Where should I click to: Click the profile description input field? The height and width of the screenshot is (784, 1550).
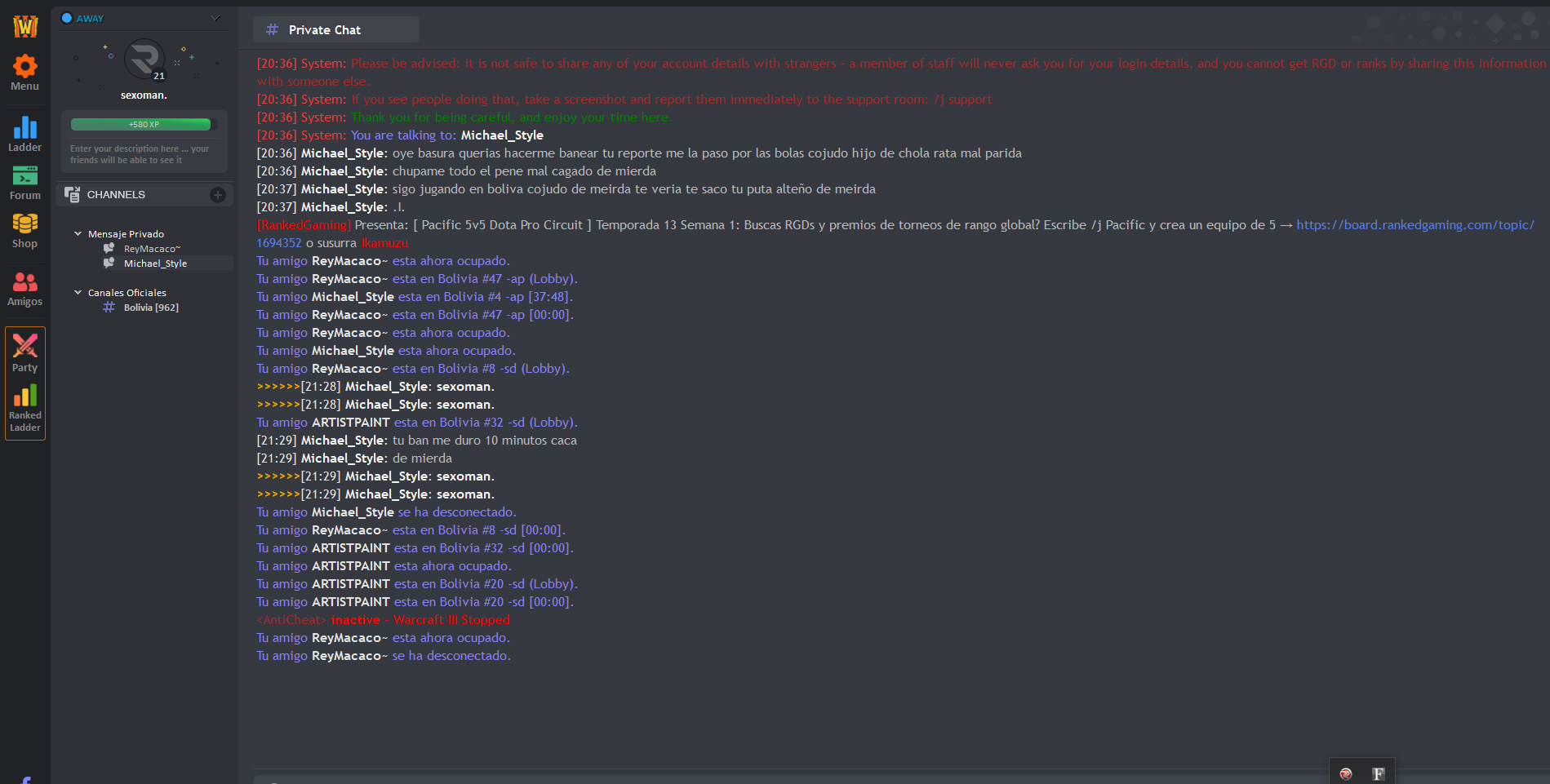[x=144, y=154]
